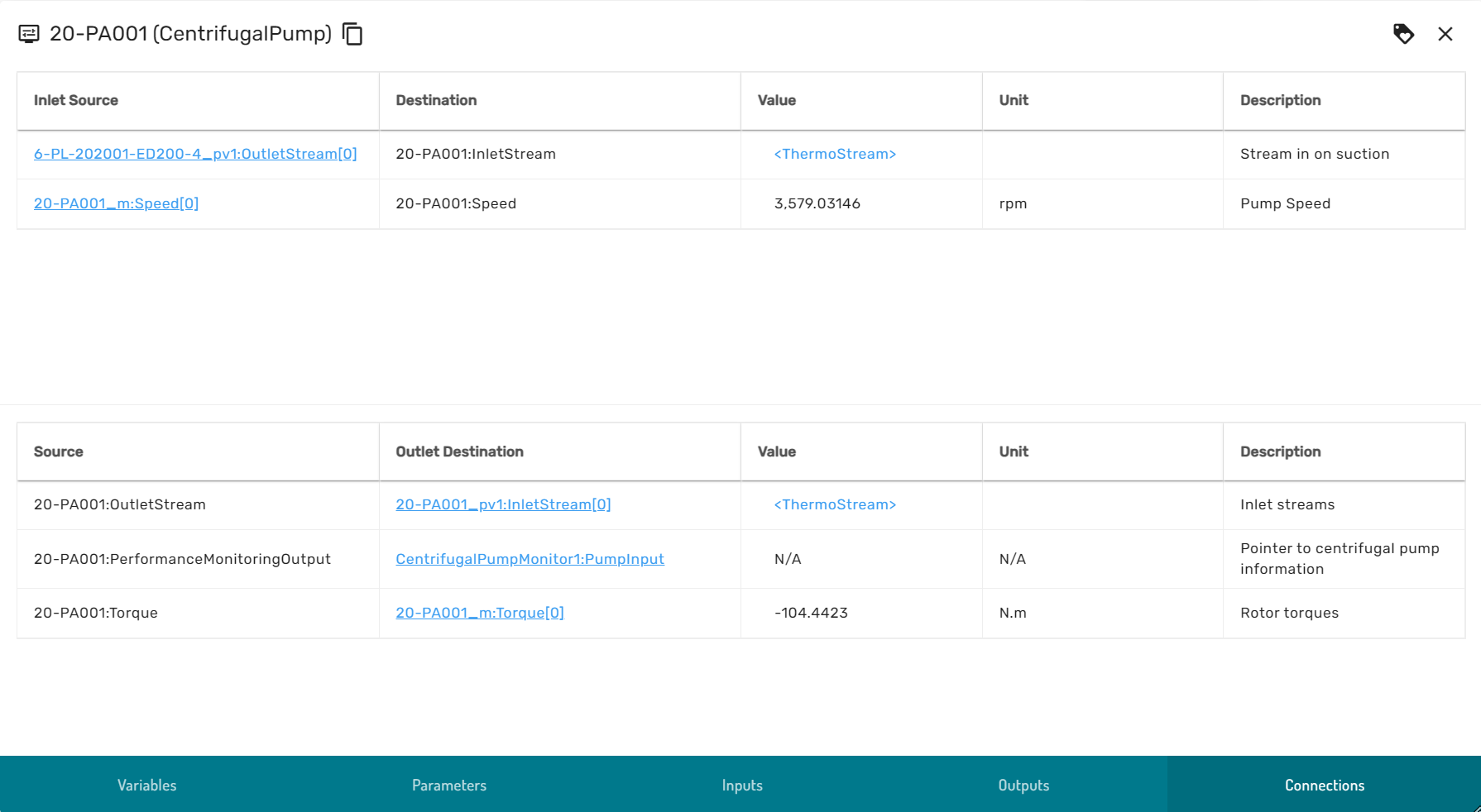
Task: Follow the 20-PA001_m:Speed[0] source link
Action: click(116, 203)
